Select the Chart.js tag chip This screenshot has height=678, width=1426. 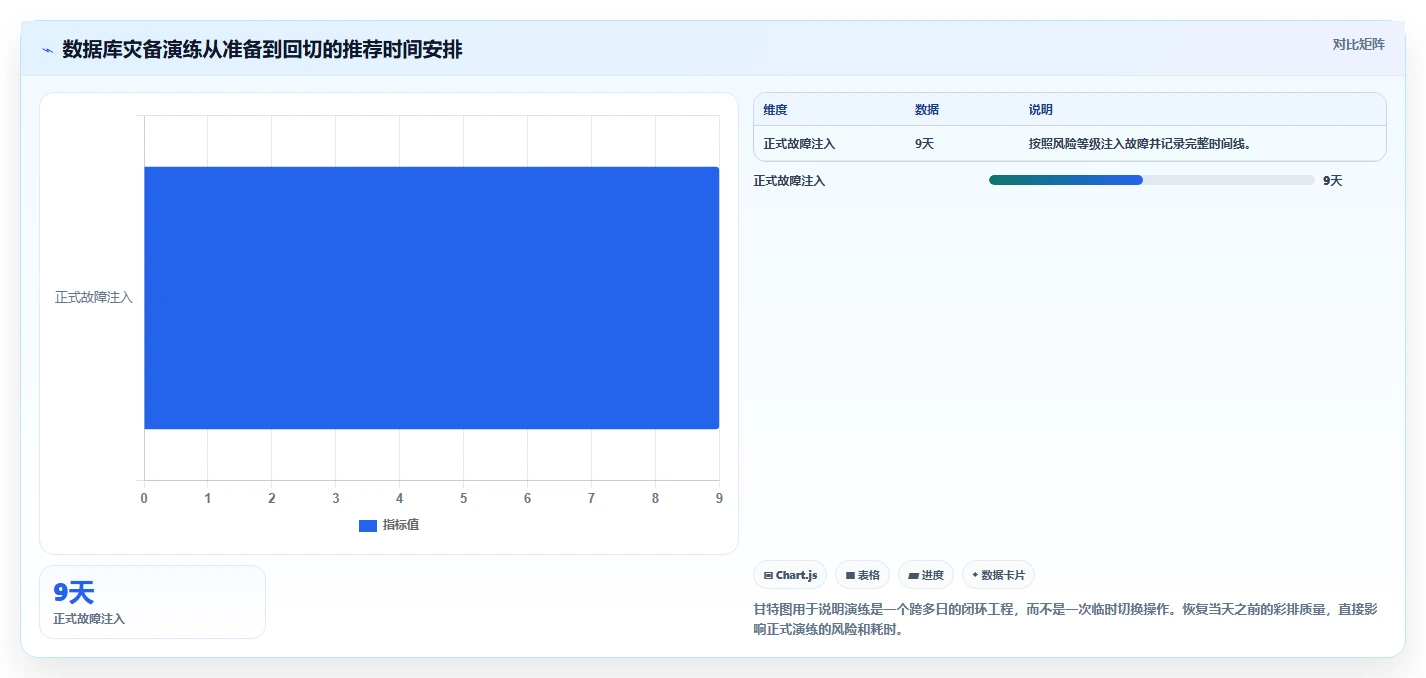[x=790, y=575]
